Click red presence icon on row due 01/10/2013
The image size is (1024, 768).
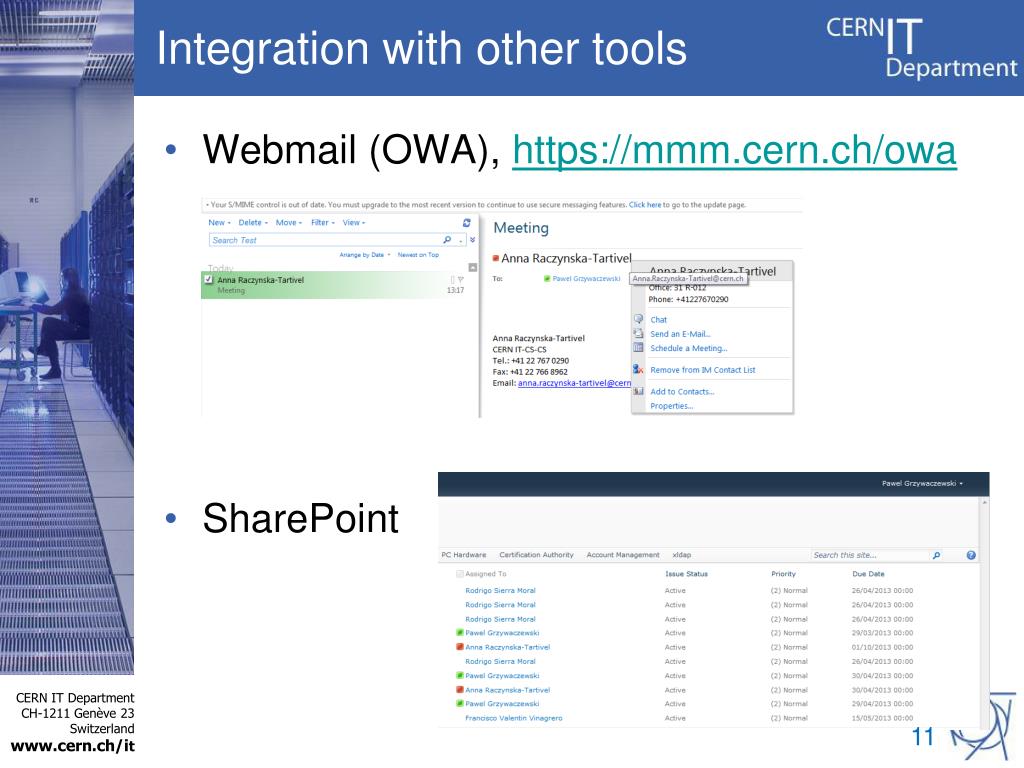click(460, 647)
